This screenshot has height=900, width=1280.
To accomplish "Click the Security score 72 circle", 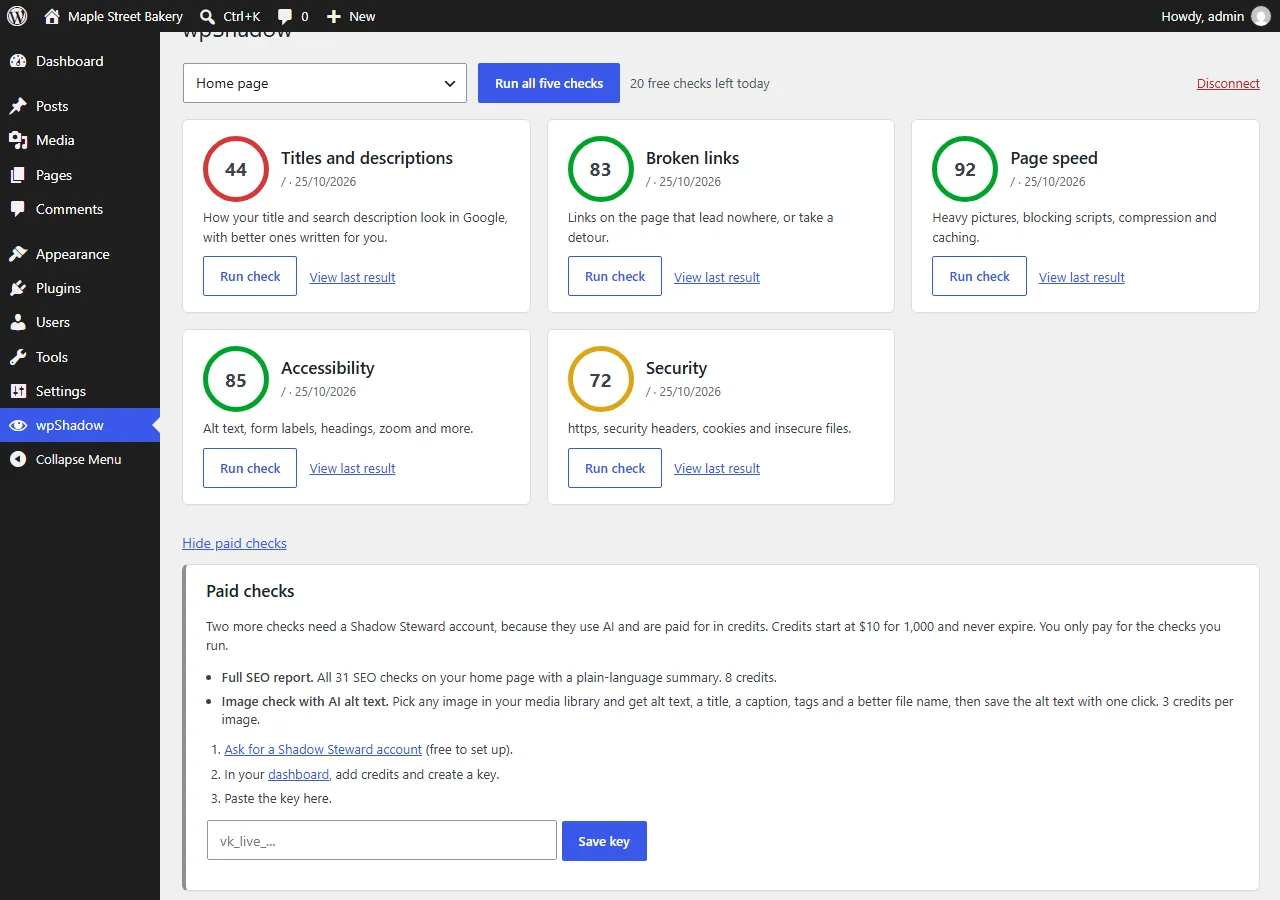I will 600,379.
